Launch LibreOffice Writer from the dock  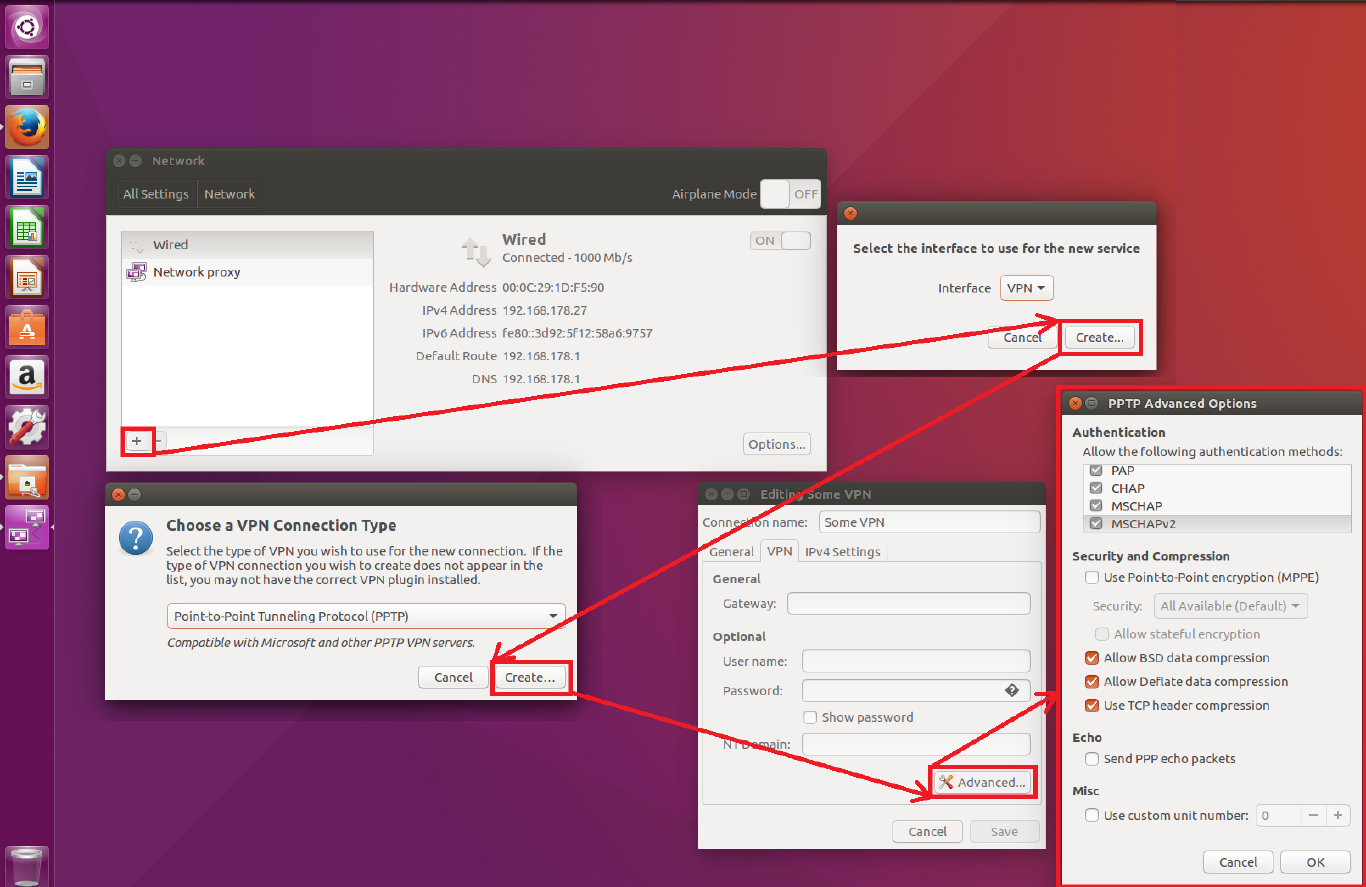(27, 178)
